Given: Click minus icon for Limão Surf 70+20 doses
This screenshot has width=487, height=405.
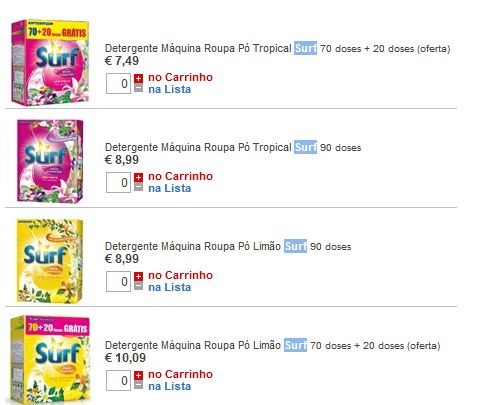Looking at the screenshot, I should tap(138, 385).
